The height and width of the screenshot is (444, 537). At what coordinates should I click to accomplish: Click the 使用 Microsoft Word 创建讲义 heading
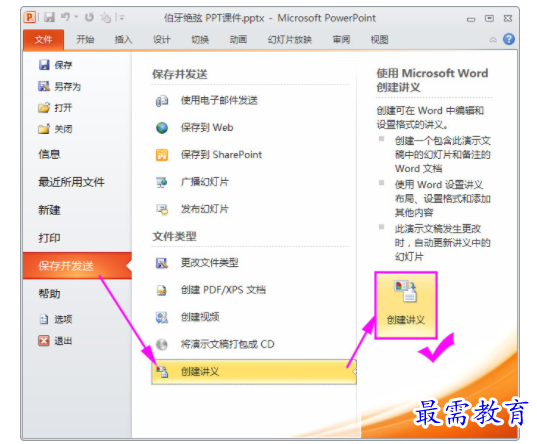coord(432,80)
